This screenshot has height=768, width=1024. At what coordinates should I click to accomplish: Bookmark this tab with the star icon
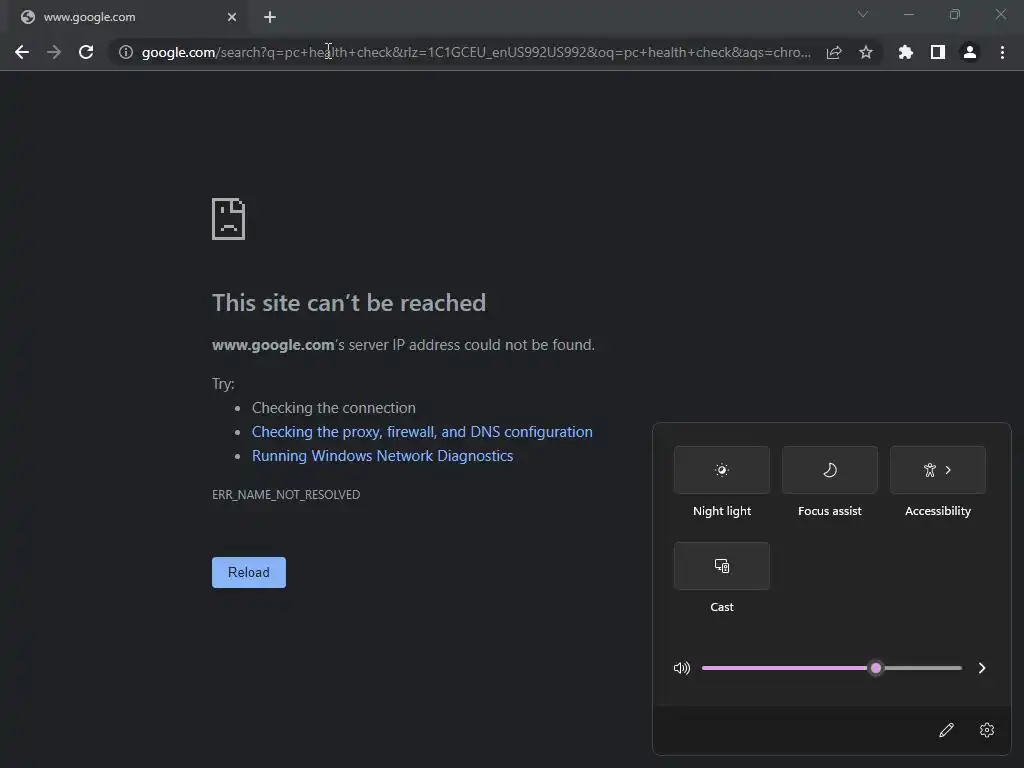click(865, 52)
